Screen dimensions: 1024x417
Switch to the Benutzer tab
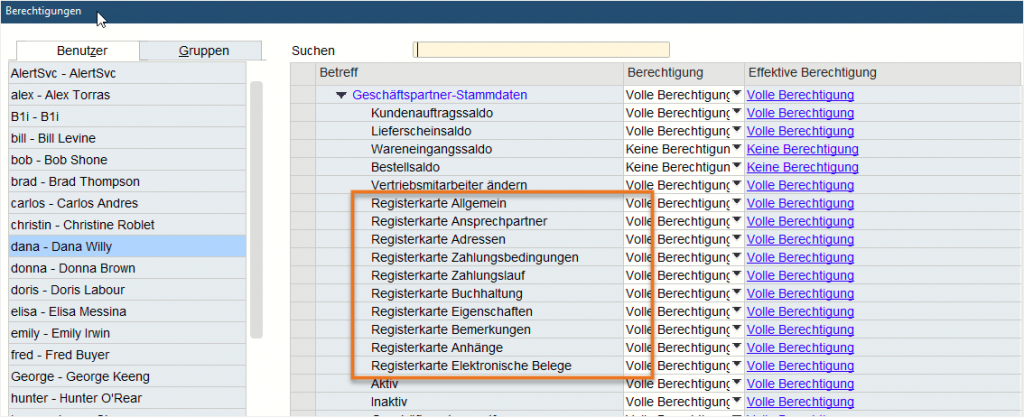[x=79, y=51]
